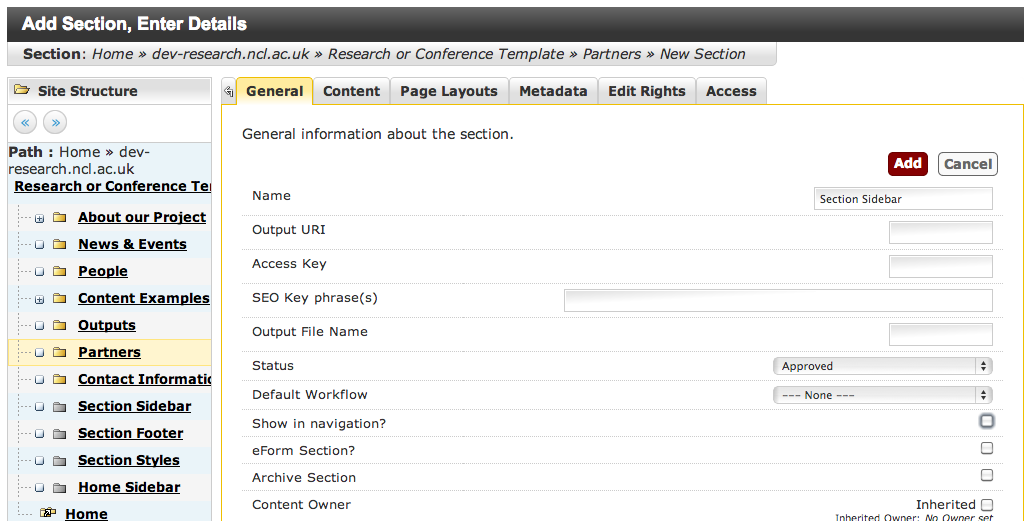Expand the About our Project tree node
The width and height of the screenshot is (1030, 521).
pyautogui.click(x=39, y=218)
